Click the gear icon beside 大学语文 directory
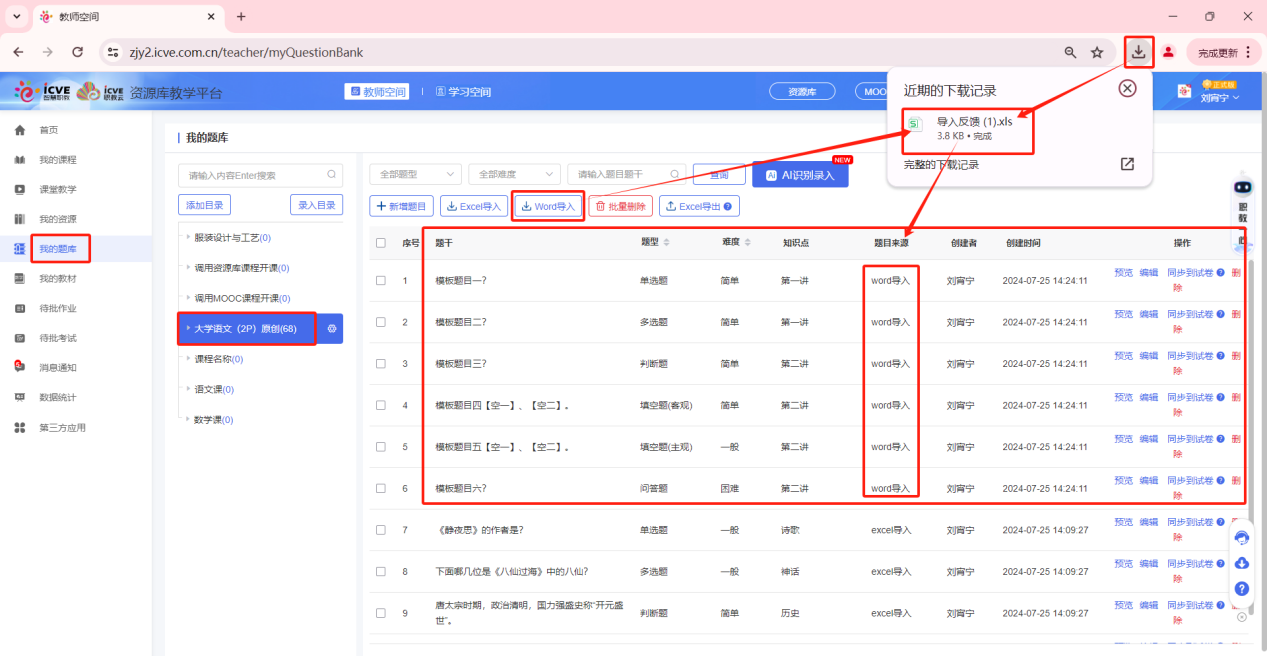Screen dimensions: 1267x656 (333, 328)
